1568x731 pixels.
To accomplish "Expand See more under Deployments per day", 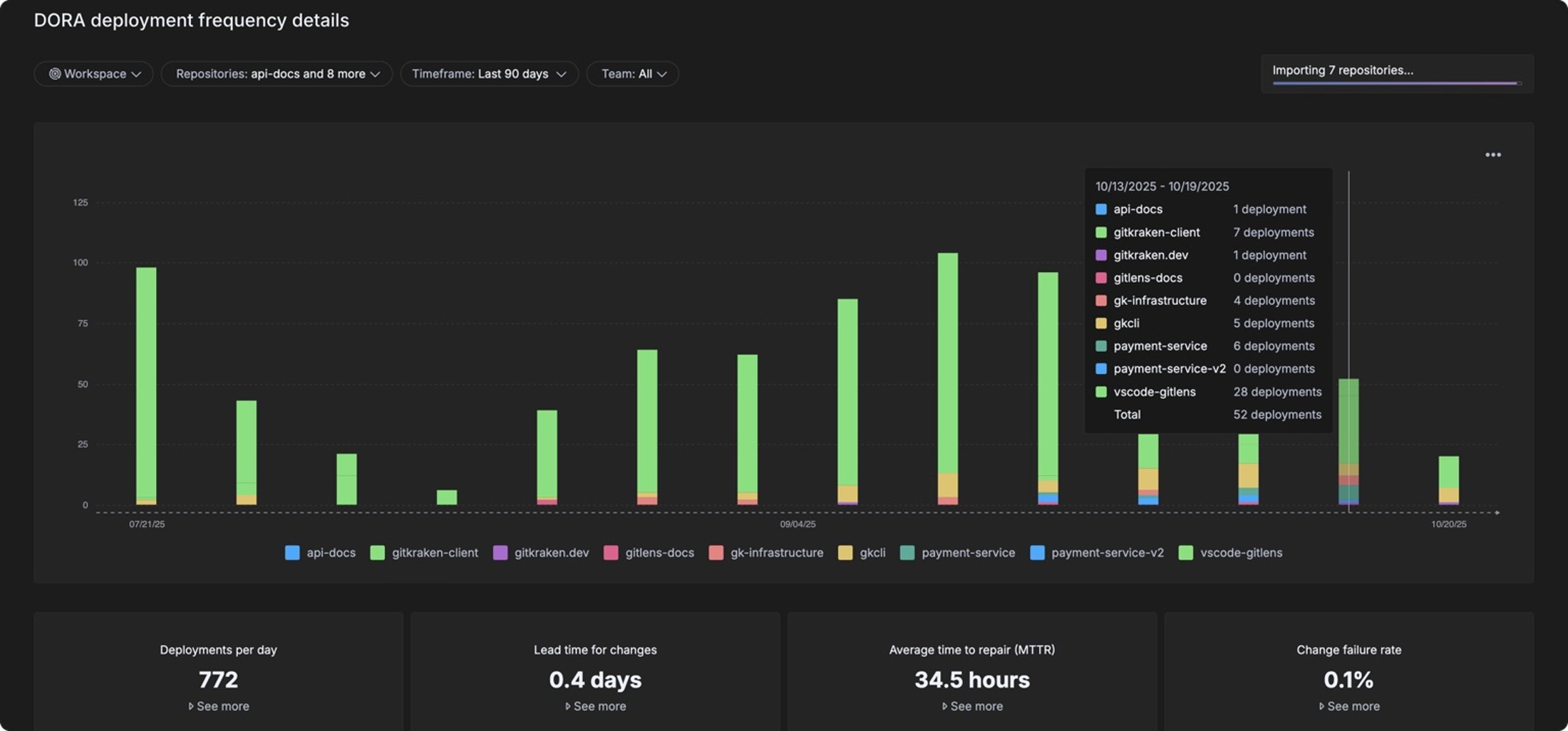I will point(219,706).
